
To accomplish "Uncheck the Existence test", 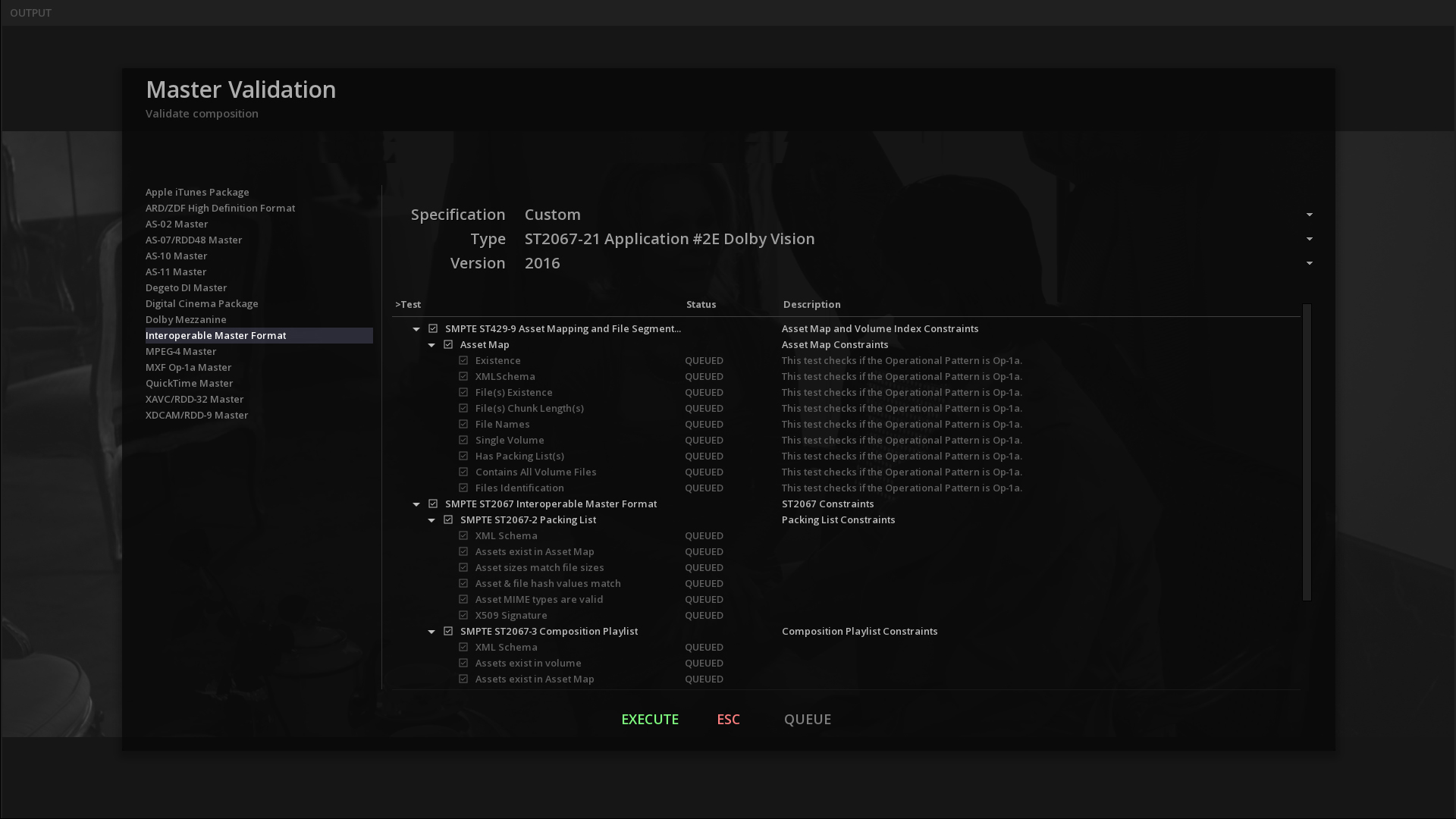I will coord(463,360).
